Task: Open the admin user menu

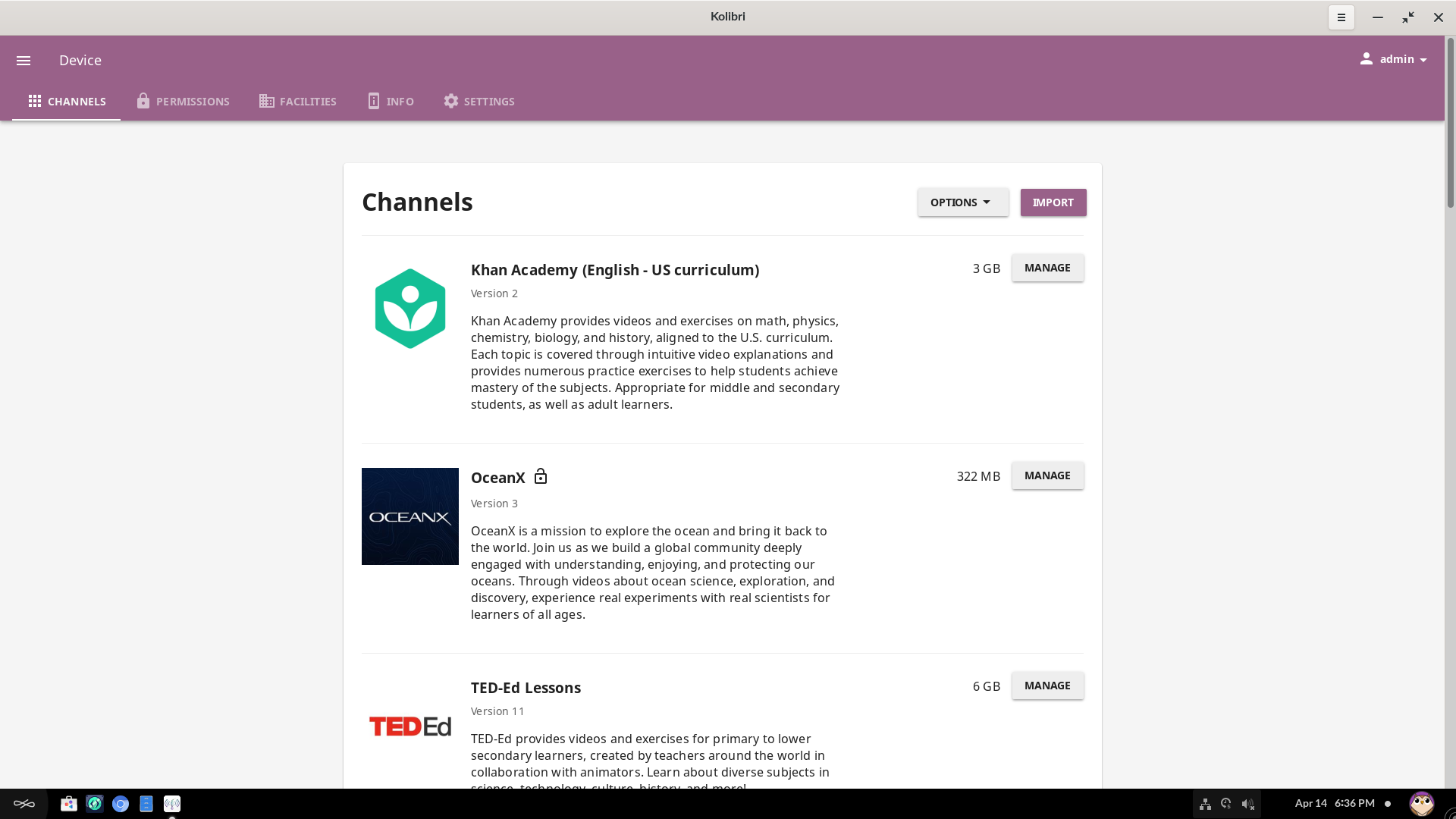Action: pos(1394,59)
